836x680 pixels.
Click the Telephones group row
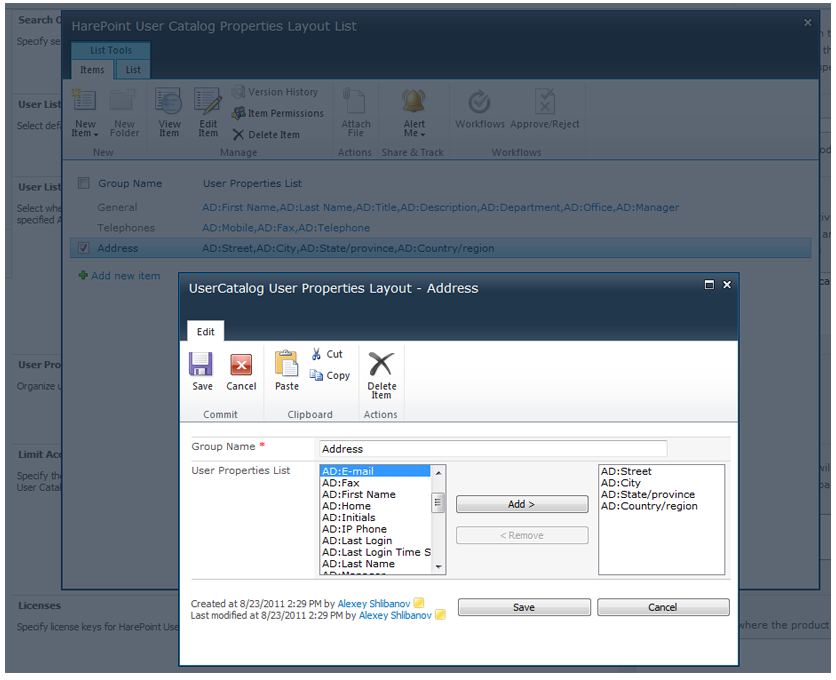(440, 228)
